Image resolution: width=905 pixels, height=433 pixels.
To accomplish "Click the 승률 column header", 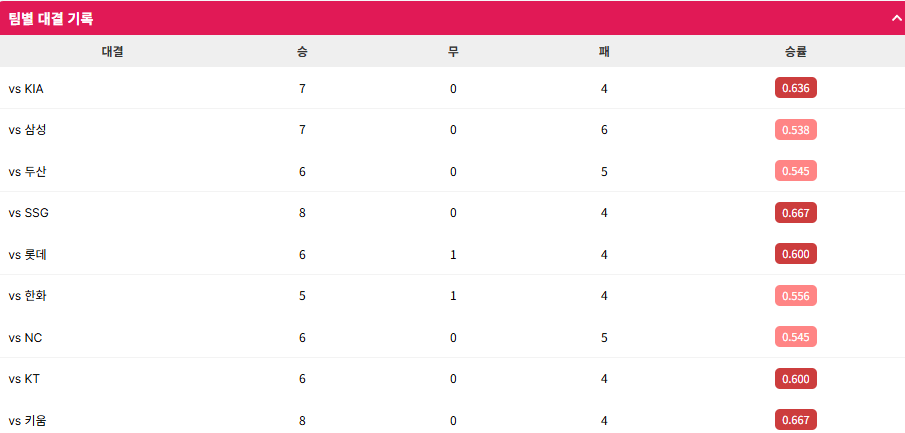I will pyautogui.click(x=795, y=51).
